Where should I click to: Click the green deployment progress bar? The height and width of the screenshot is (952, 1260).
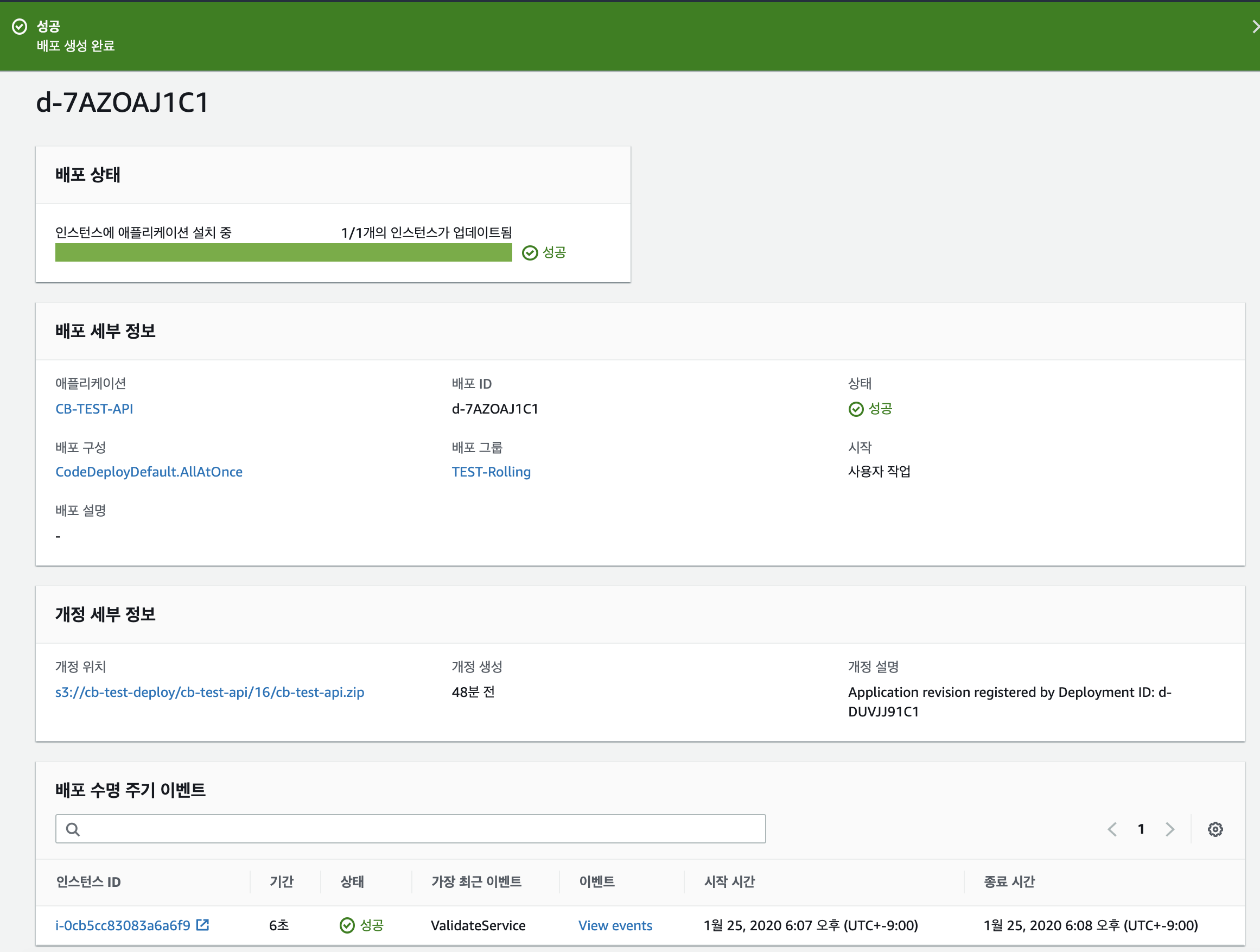click(x=283, y=253)
